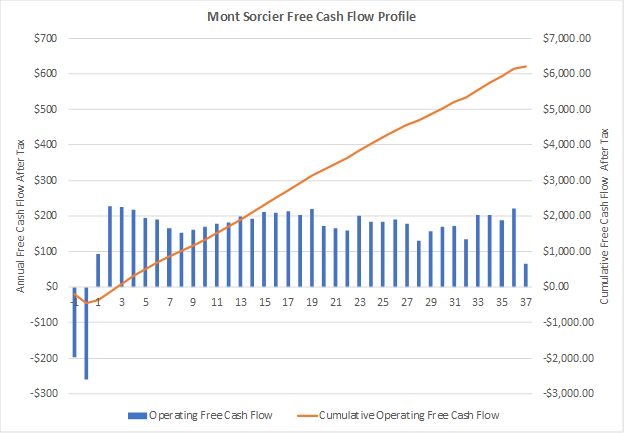The image size is (624, 433).
Task: Select the tallest negative bar below -$200
Action: point(86,333)
